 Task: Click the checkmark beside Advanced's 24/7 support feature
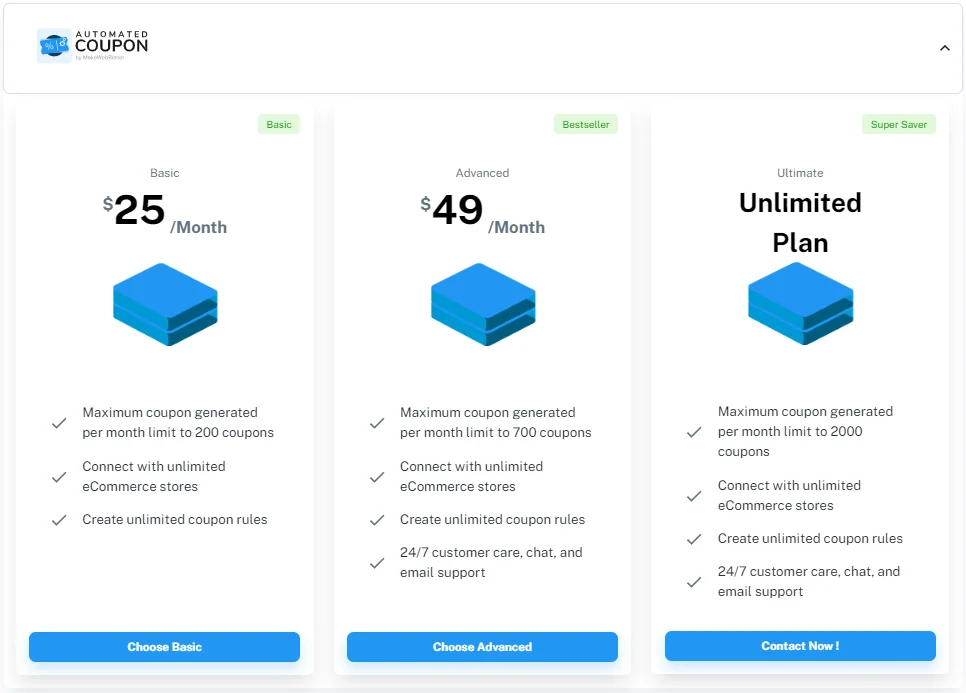[x=377, y=562]
